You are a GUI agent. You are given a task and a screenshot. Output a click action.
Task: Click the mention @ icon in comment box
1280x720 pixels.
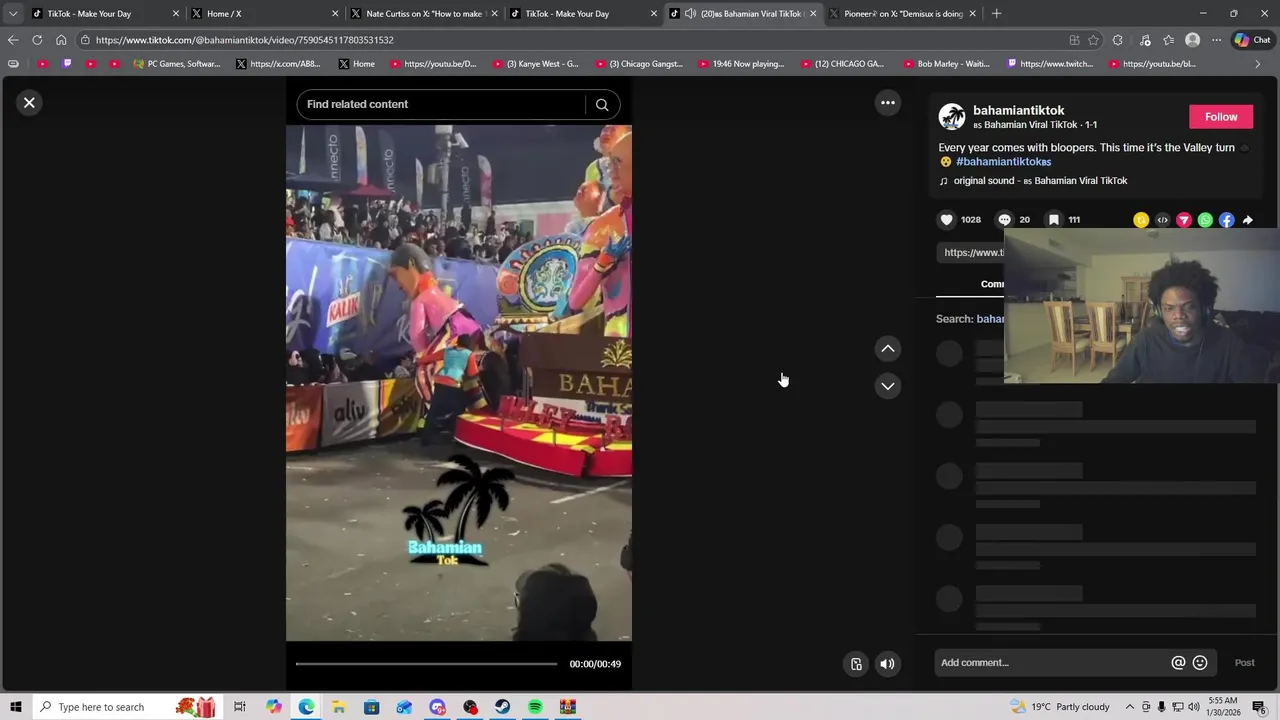click(1178, 662)
